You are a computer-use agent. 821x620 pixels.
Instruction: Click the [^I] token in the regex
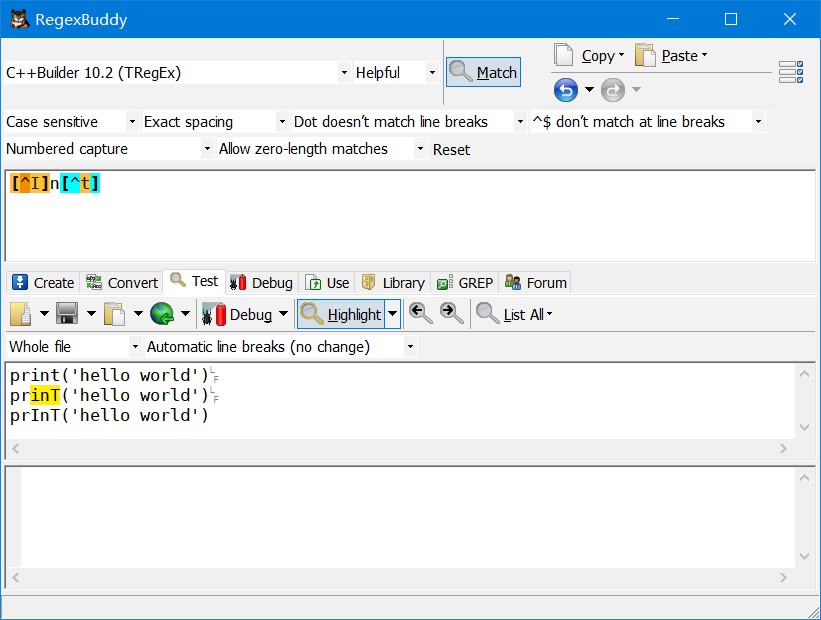point(30,183)
